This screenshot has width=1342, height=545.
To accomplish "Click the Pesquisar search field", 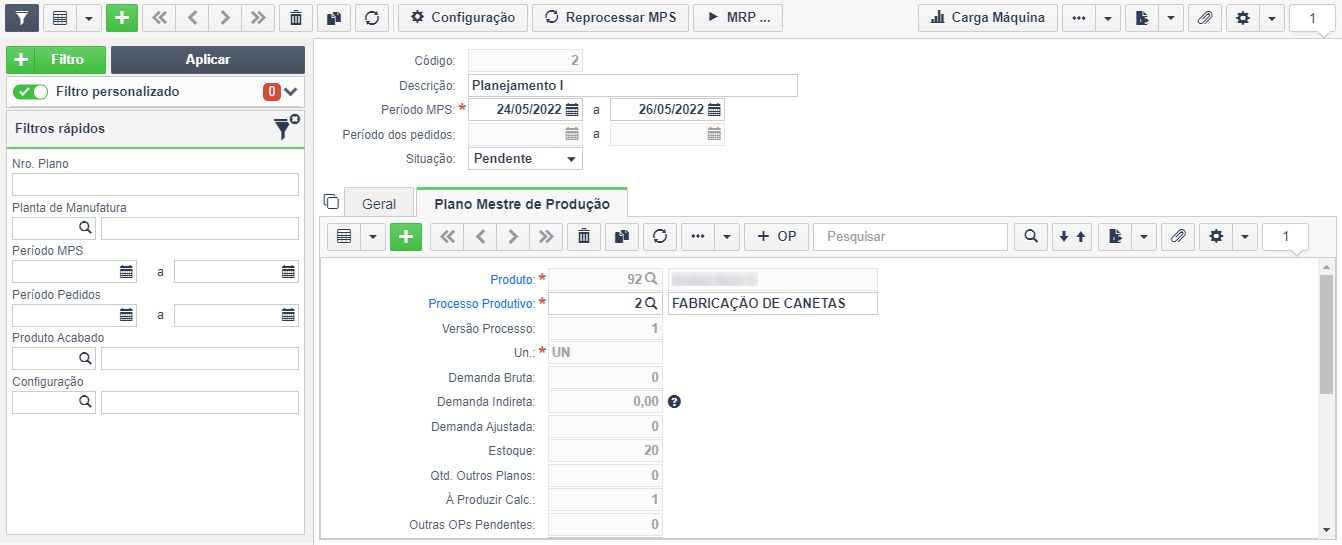I will point(910,236).
